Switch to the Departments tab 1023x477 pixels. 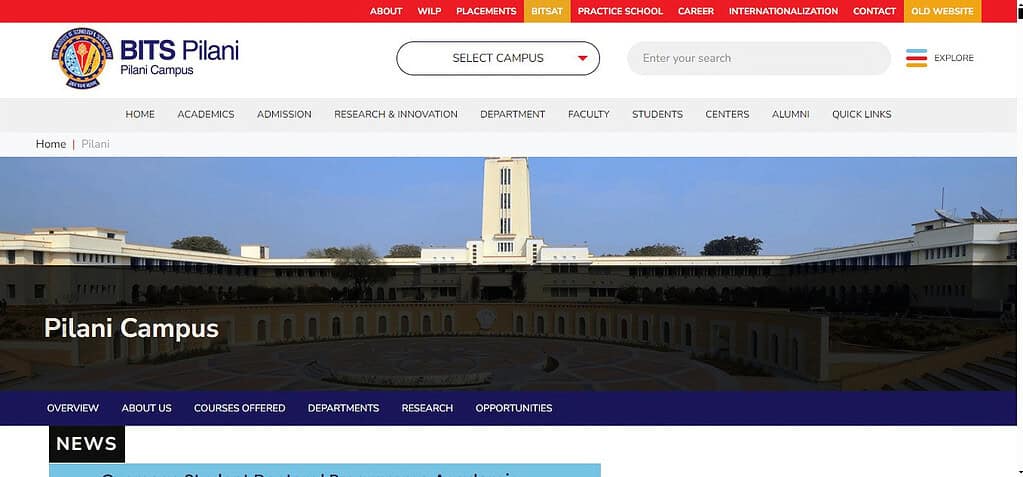coord(343,408)
